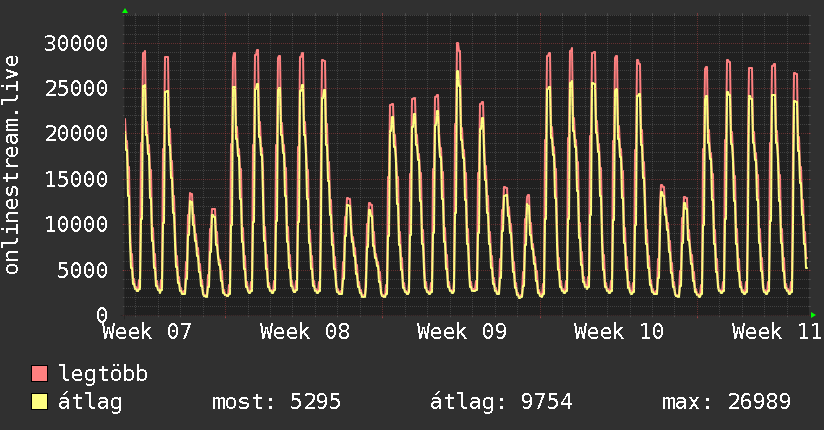Screen dimensions: 824x430
Task: Click the Week 10 axis label
Action: coord(619,332)
